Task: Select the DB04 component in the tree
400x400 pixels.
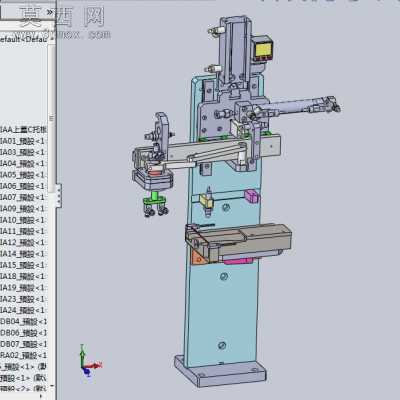Action: (23, 321)
